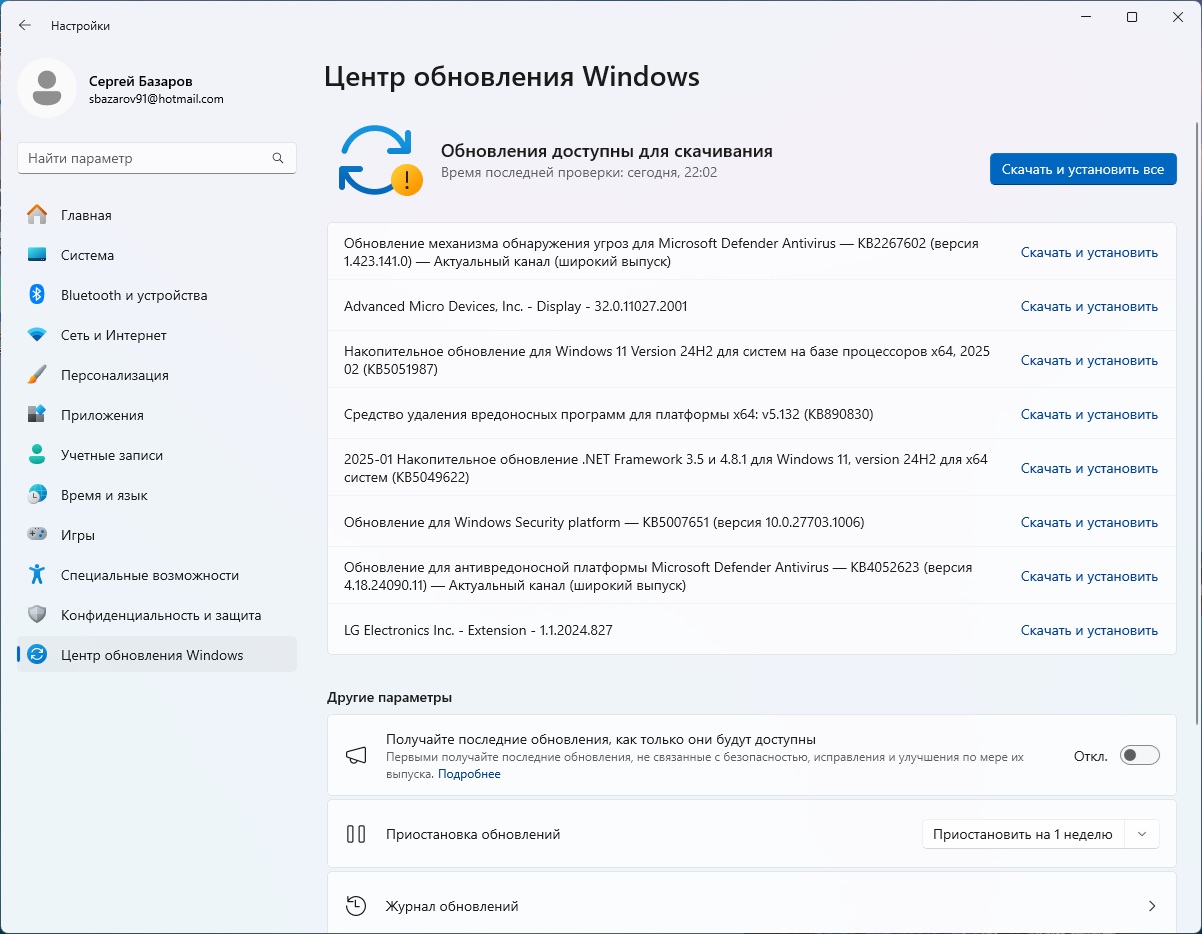Select Центр обновления Windows in sidebar
Image resolution: width=1202 pixels, height=934 pixels.
(157, 655)
